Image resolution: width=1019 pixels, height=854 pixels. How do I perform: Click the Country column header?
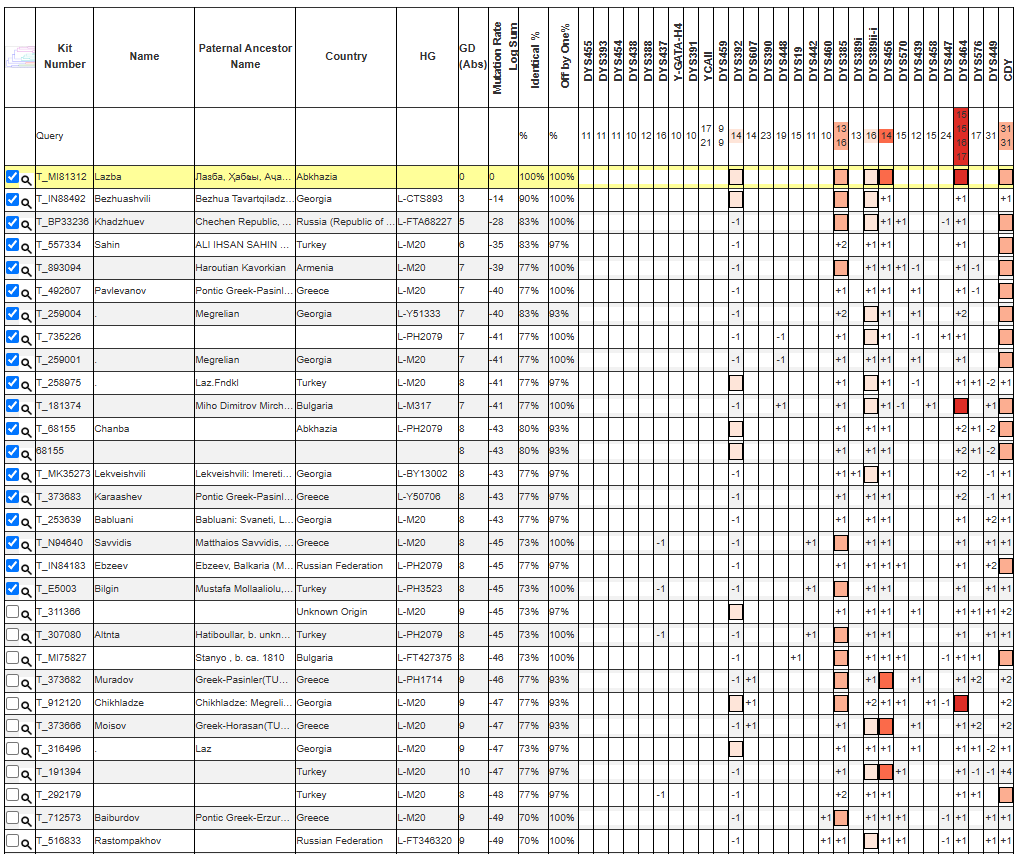pos(346,57)
